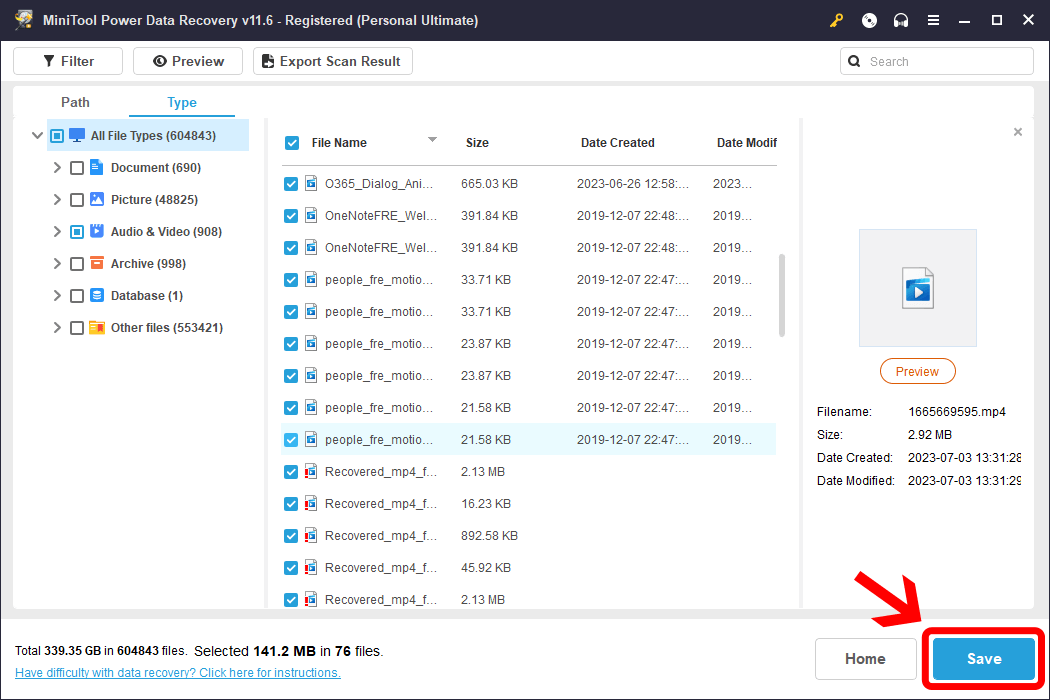Viewport: 1050px width, 700px height.
Task: Expand the Picture category
Action: coord(57,200)
